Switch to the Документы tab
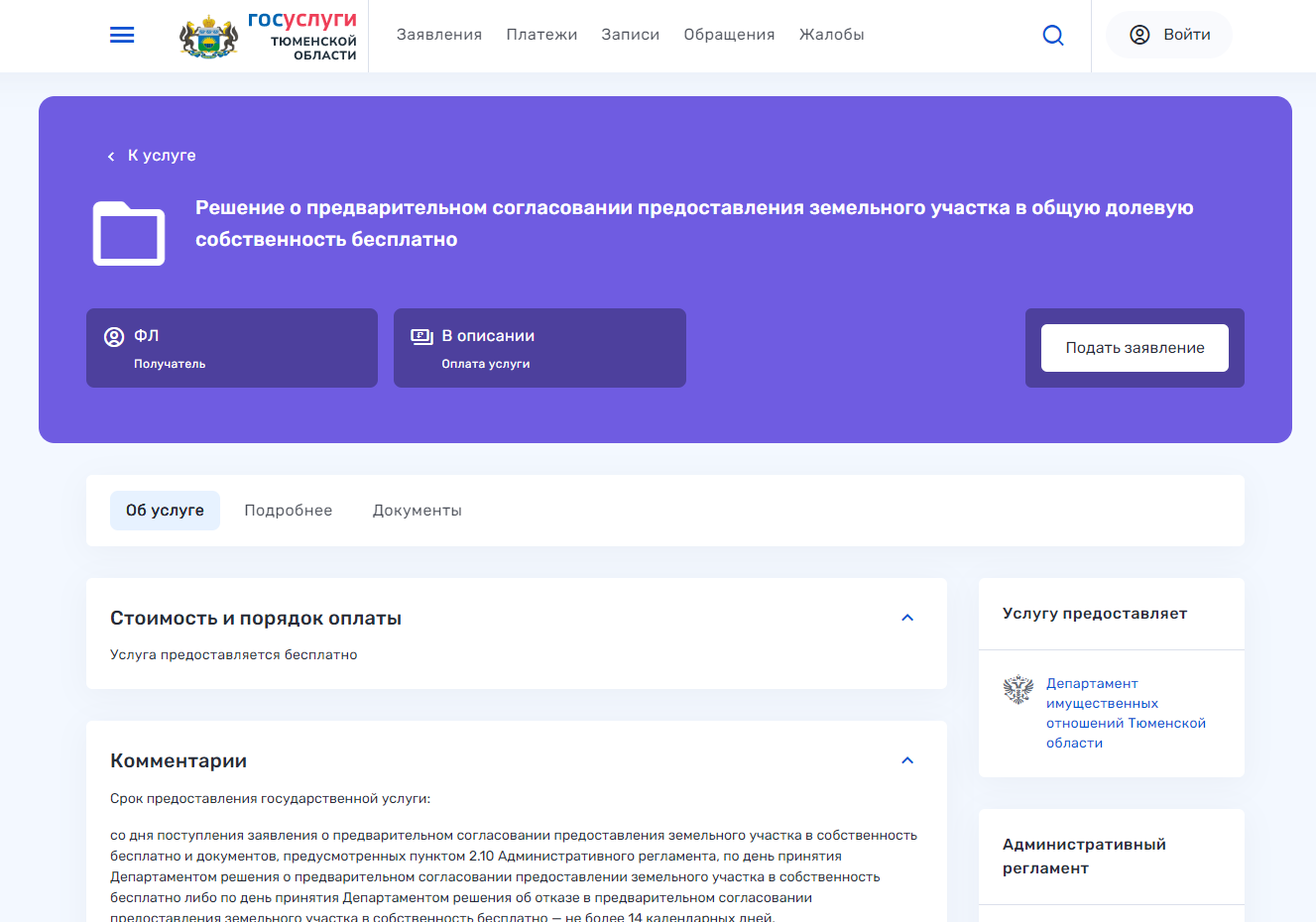The image size is (1316, 922). (417, 511)
